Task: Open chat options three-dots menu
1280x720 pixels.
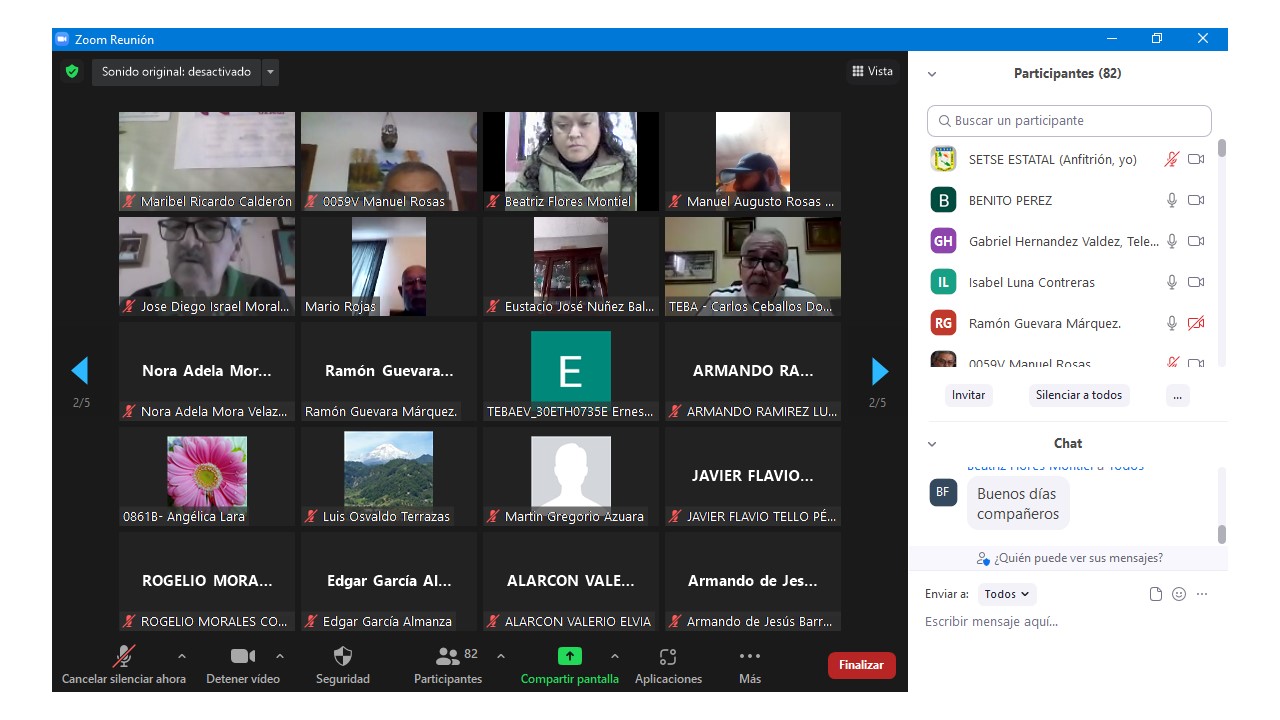Action: point(1202,594)
